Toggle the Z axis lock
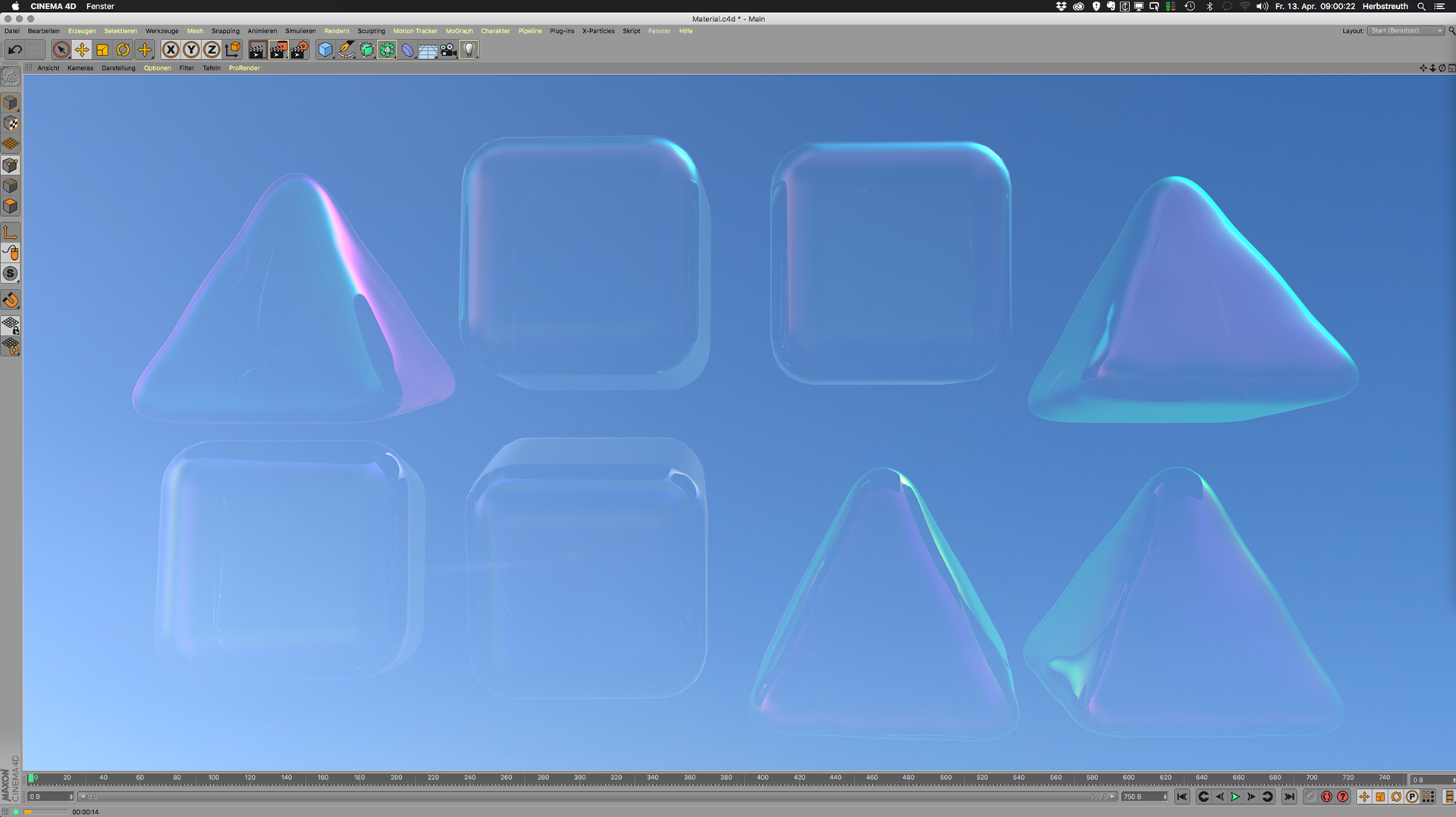 coord(212,50)
